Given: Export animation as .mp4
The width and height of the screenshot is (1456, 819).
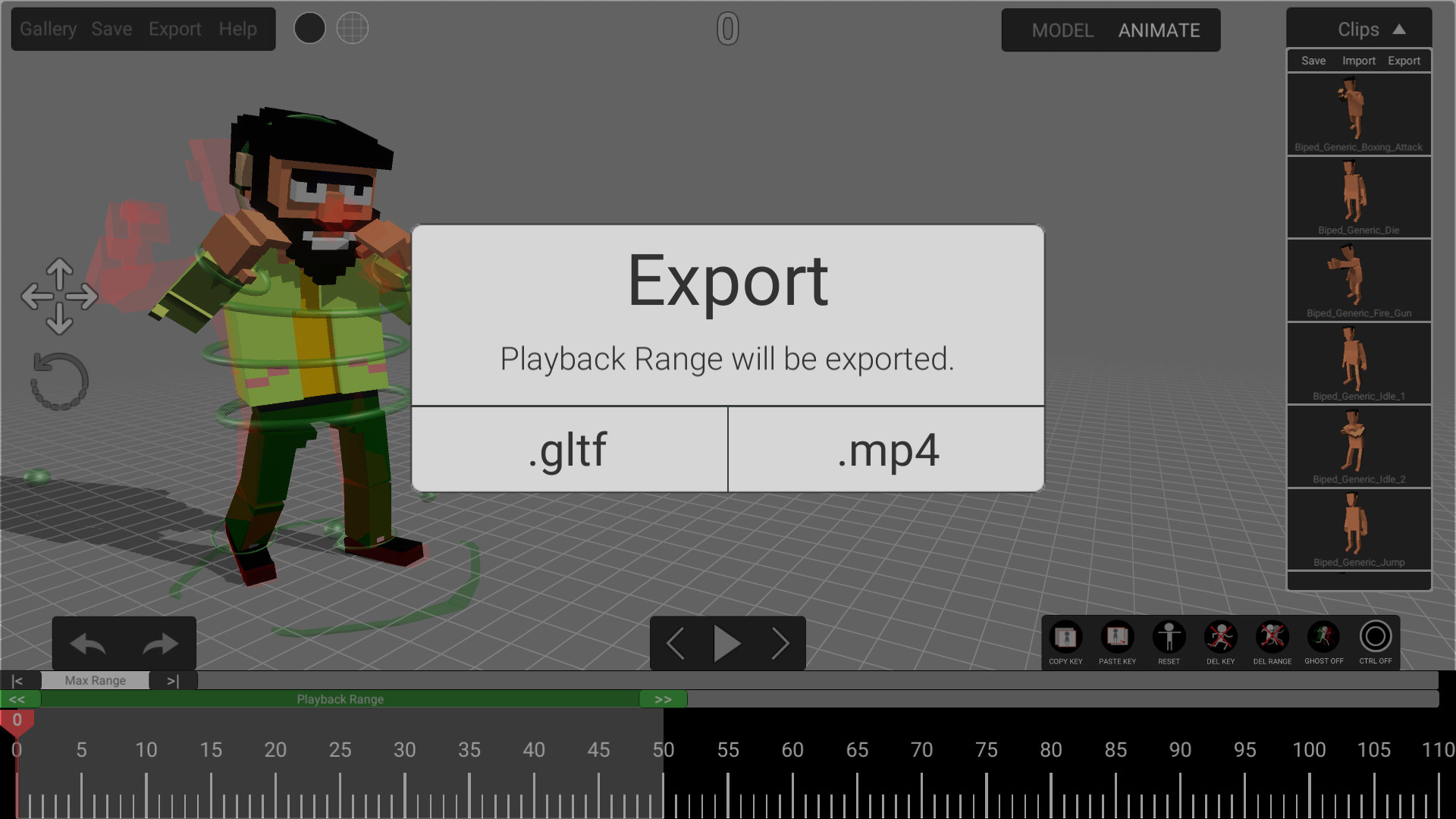Looking at the screenshot, I should point(887,450).
